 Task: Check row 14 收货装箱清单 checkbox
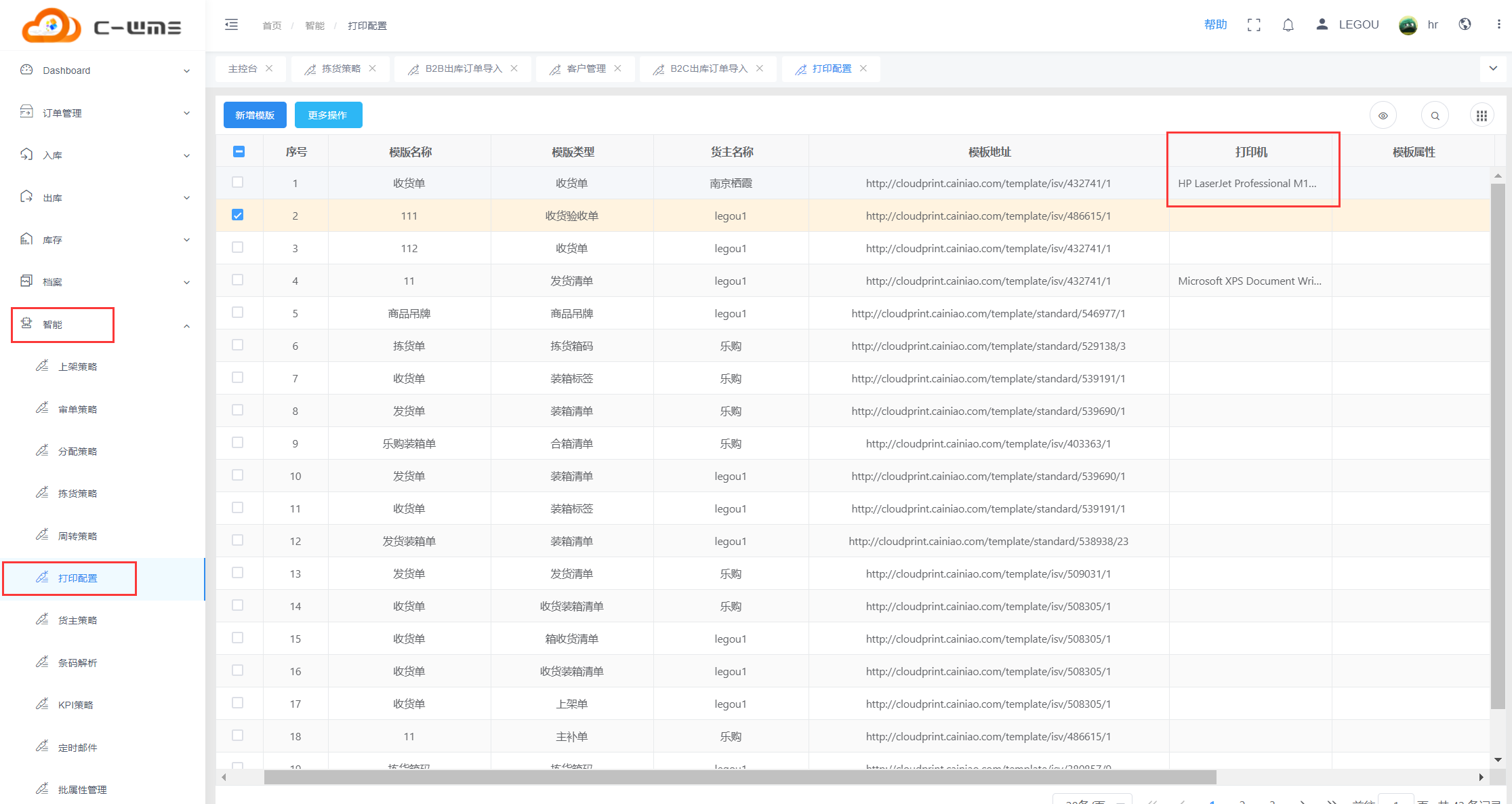point(237,605)
